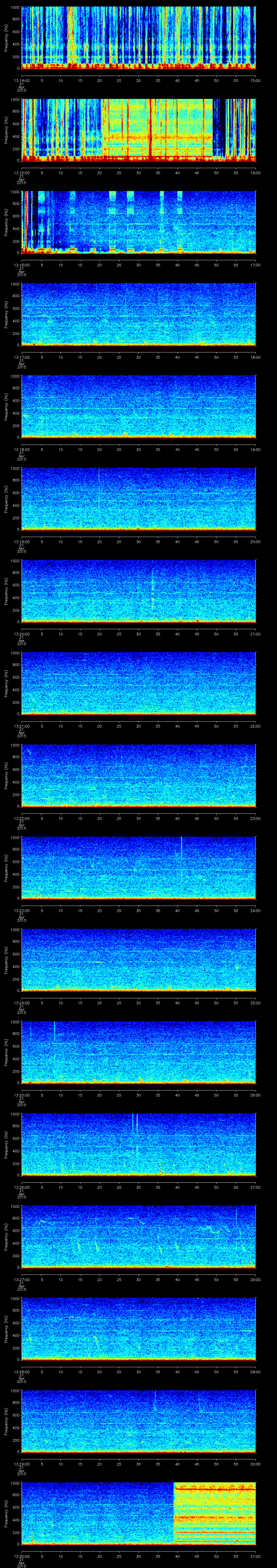This screenshot has width=277, height=1568.
Task: Click the '26:00' end time label
Action: click(255, 1095)
